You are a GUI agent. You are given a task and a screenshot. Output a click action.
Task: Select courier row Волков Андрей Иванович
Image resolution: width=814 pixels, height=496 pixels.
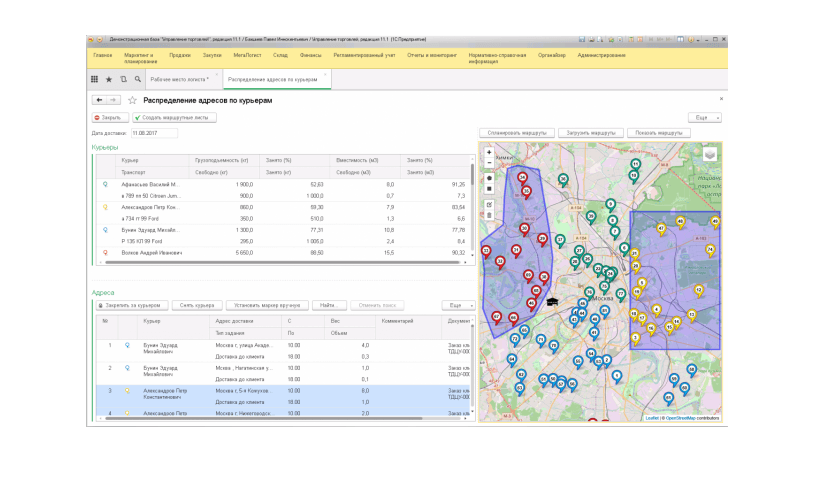pyautogui.click(x=283, y=253)
